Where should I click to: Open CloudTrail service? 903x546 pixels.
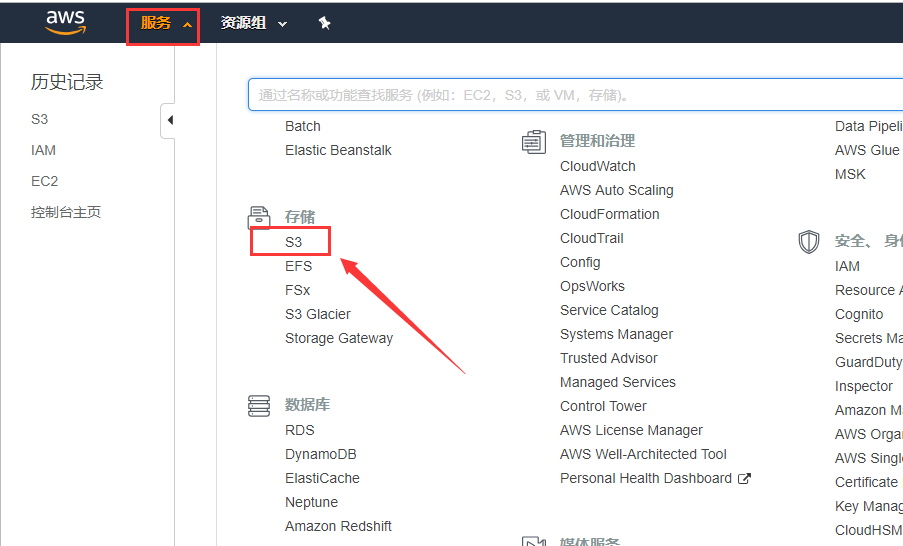(591, 238)
